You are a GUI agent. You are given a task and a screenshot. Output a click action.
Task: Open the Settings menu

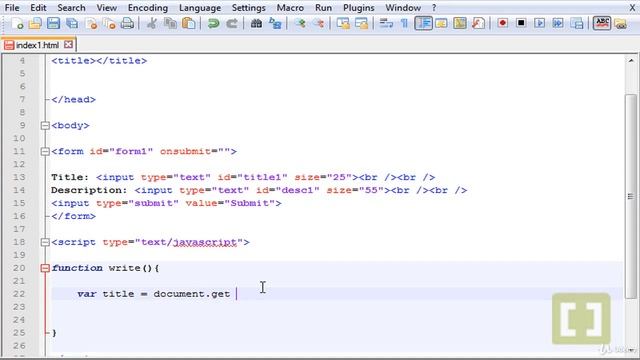coord(249,8)
